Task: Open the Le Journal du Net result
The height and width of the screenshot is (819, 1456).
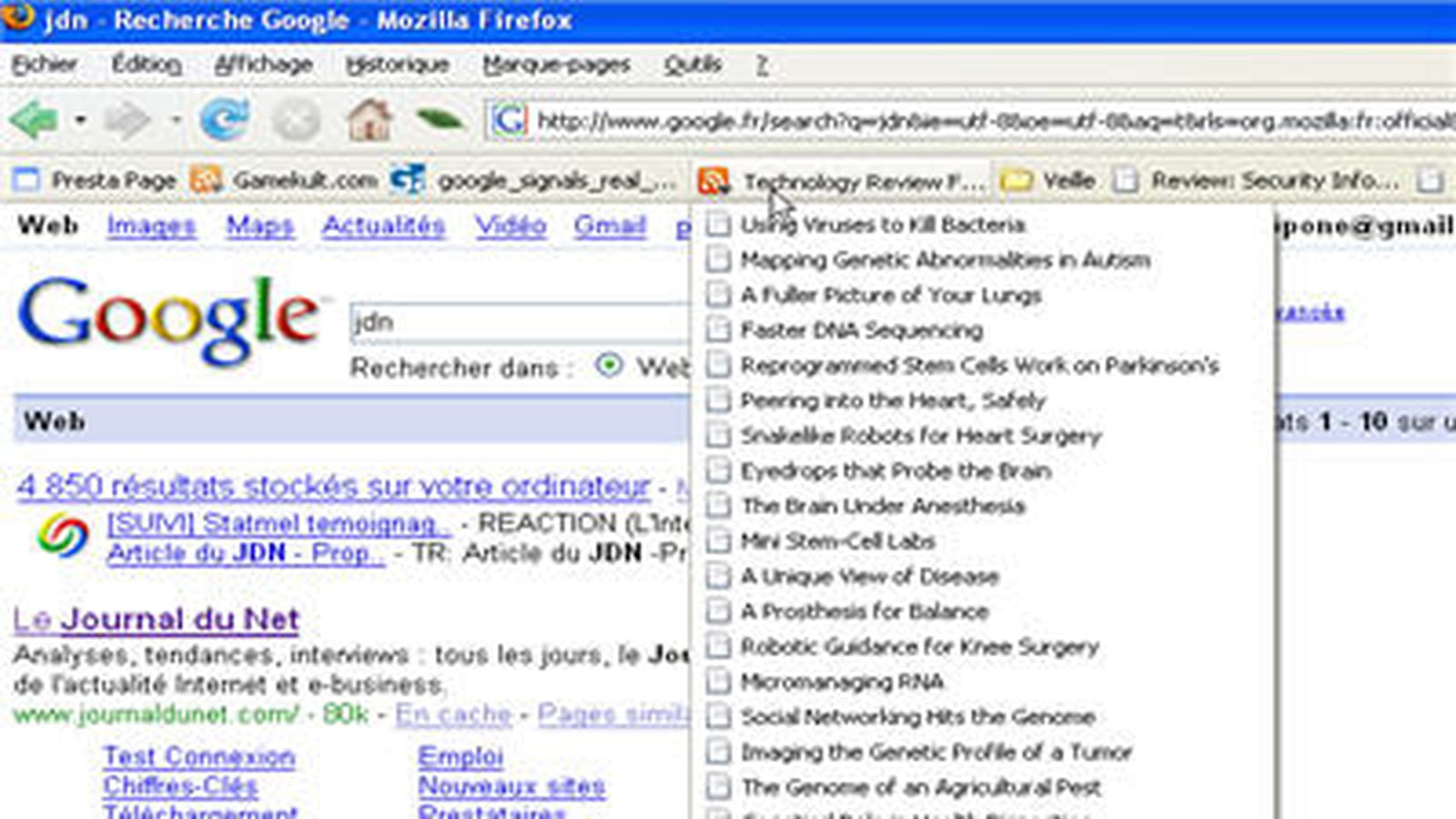Action: [156, 620]
